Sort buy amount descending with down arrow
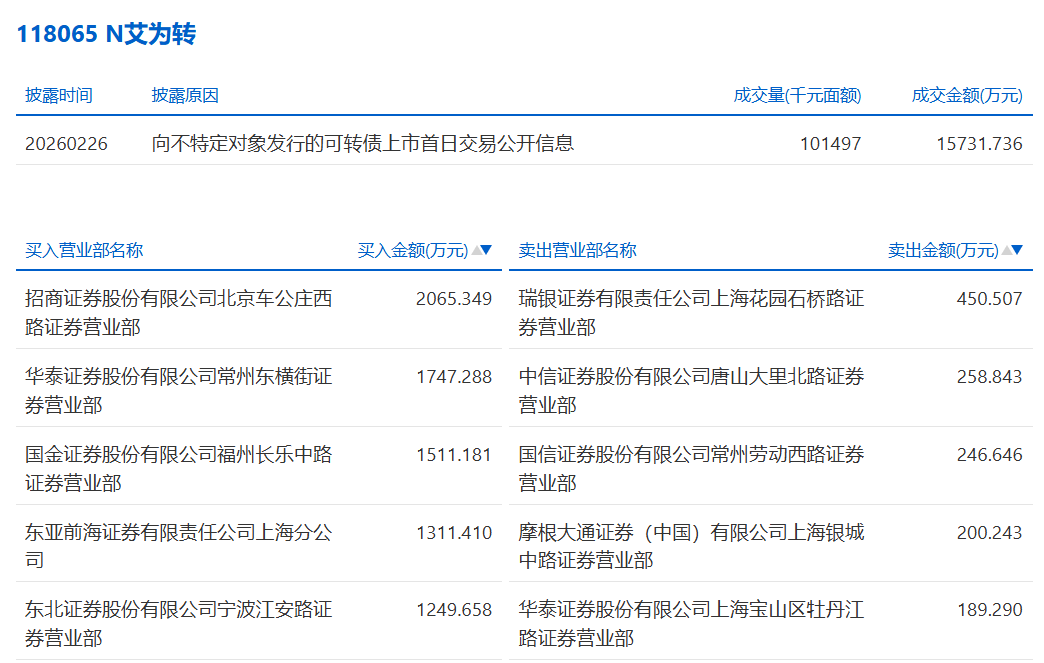Viewport: 1044px width, 663px height. [487, 251]
